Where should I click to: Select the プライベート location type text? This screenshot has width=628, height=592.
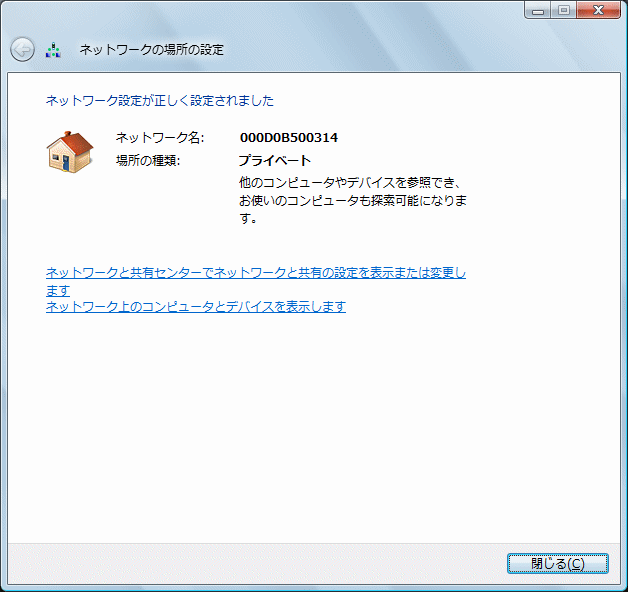[x=275, y=160]
